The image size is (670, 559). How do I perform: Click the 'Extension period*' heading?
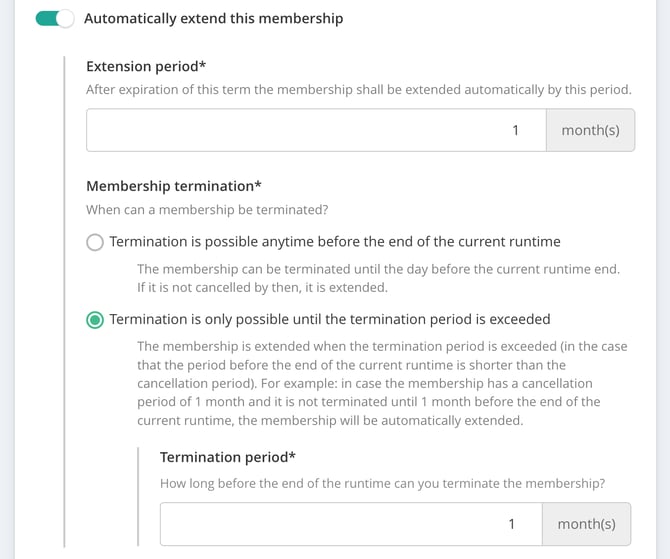146,66
